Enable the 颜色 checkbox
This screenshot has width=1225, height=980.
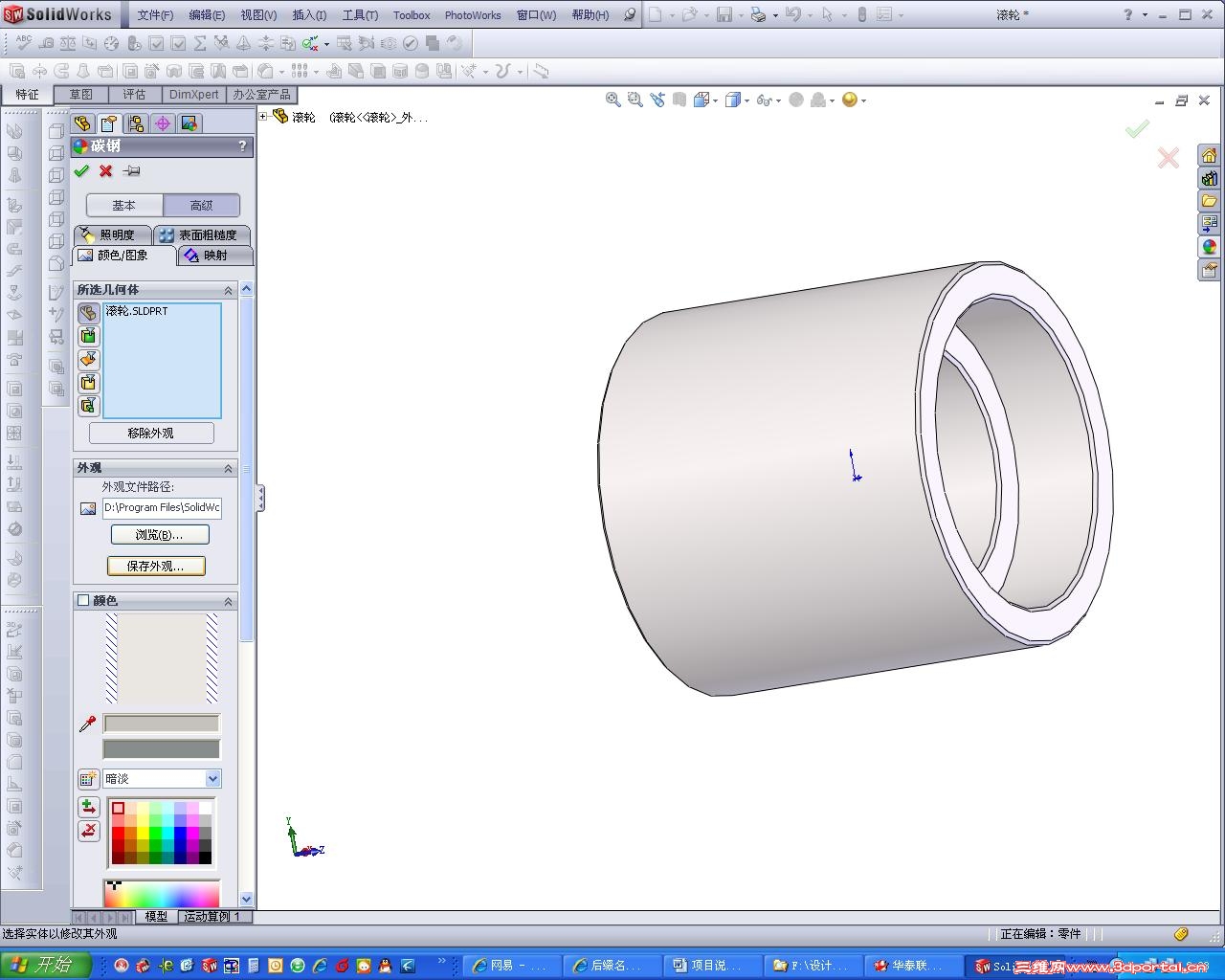coord(83,601)
